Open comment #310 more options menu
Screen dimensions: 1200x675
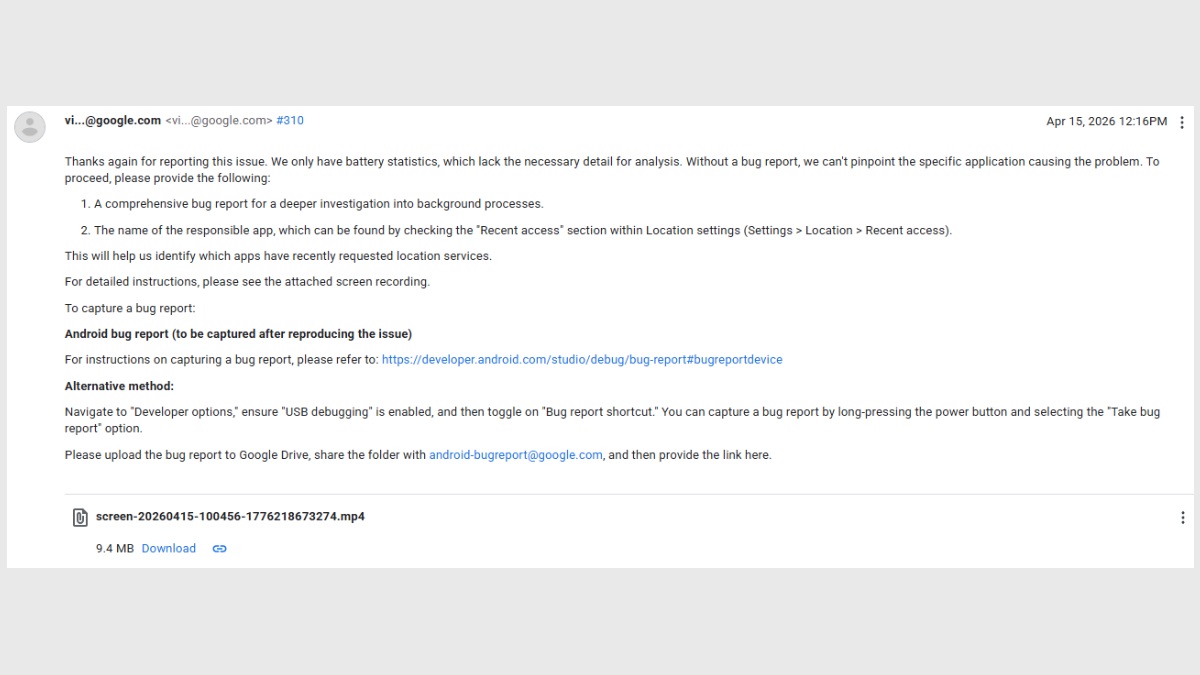tap(1182, 122)
